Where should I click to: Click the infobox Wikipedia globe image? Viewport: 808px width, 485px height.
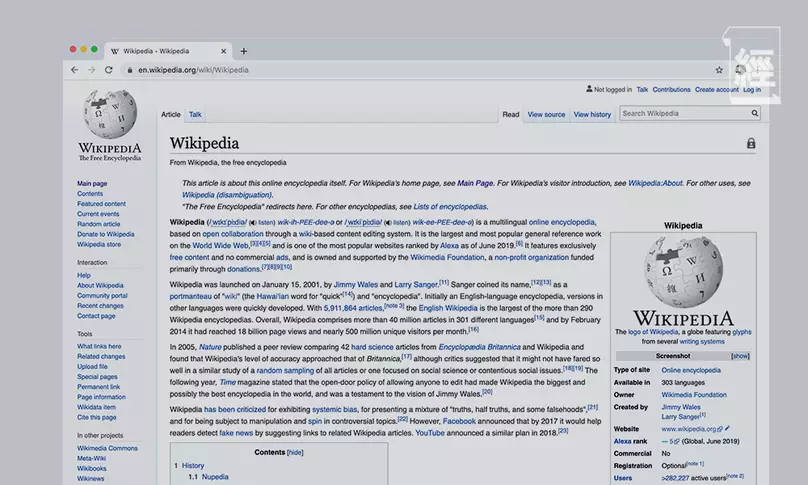683,272
